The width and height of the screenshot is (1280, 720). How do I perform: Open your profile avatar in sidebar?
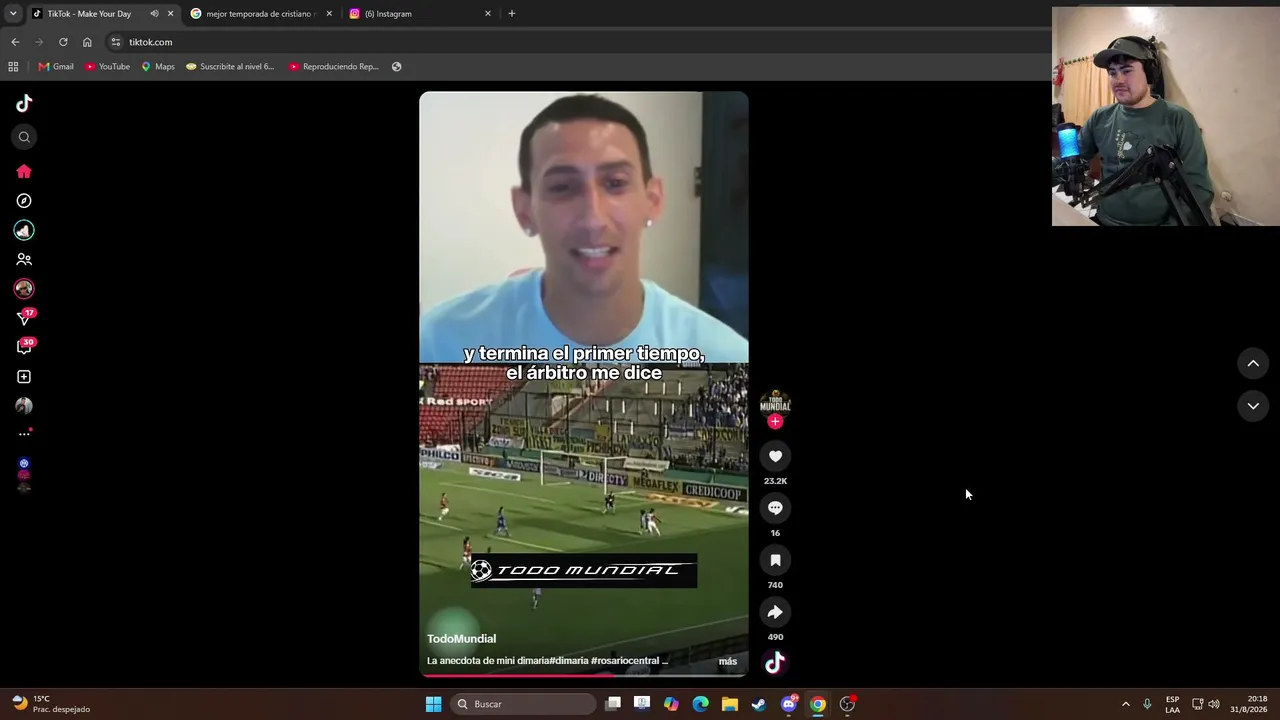(24, 406)
